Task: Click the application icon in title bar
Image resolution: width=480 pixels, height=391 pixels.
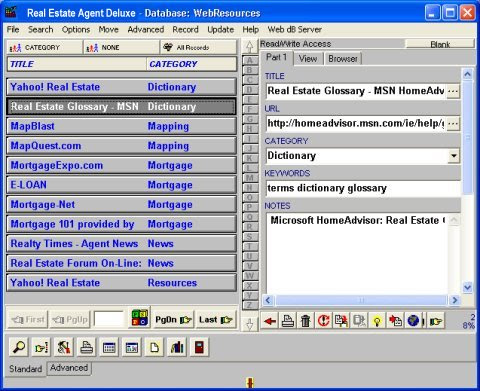Action: (12, 13)
